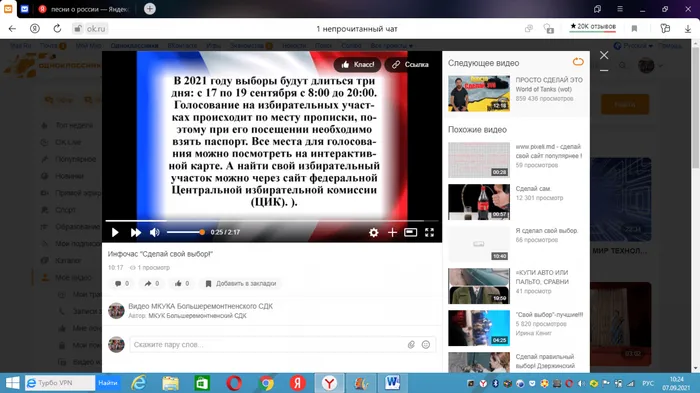700x393 pixels.
Task: Attach file to comment paperclip icon
Action: click(x=411, y=345)
